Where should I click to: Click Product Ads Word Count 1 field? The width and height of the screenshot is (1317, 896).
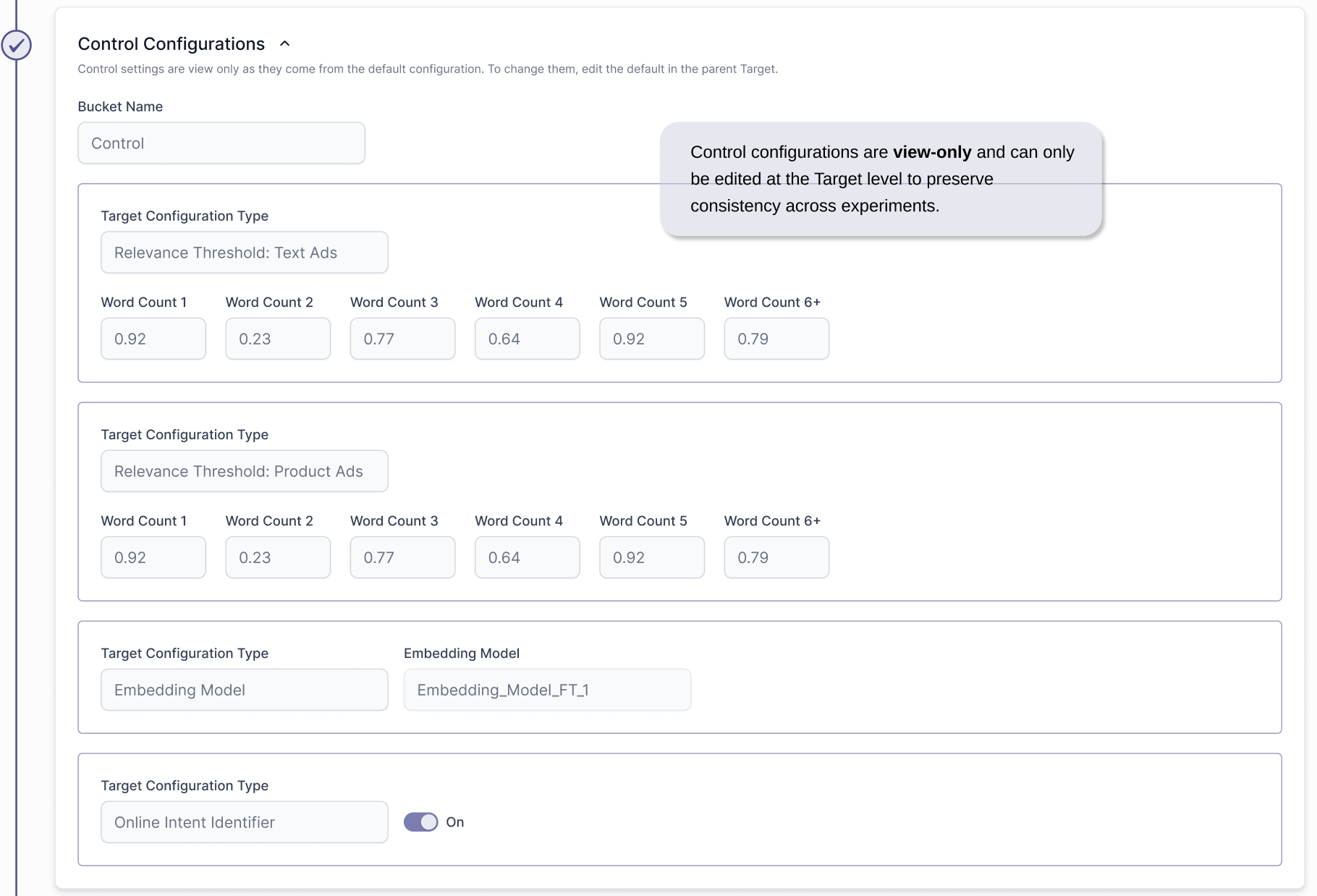(153, 557)
